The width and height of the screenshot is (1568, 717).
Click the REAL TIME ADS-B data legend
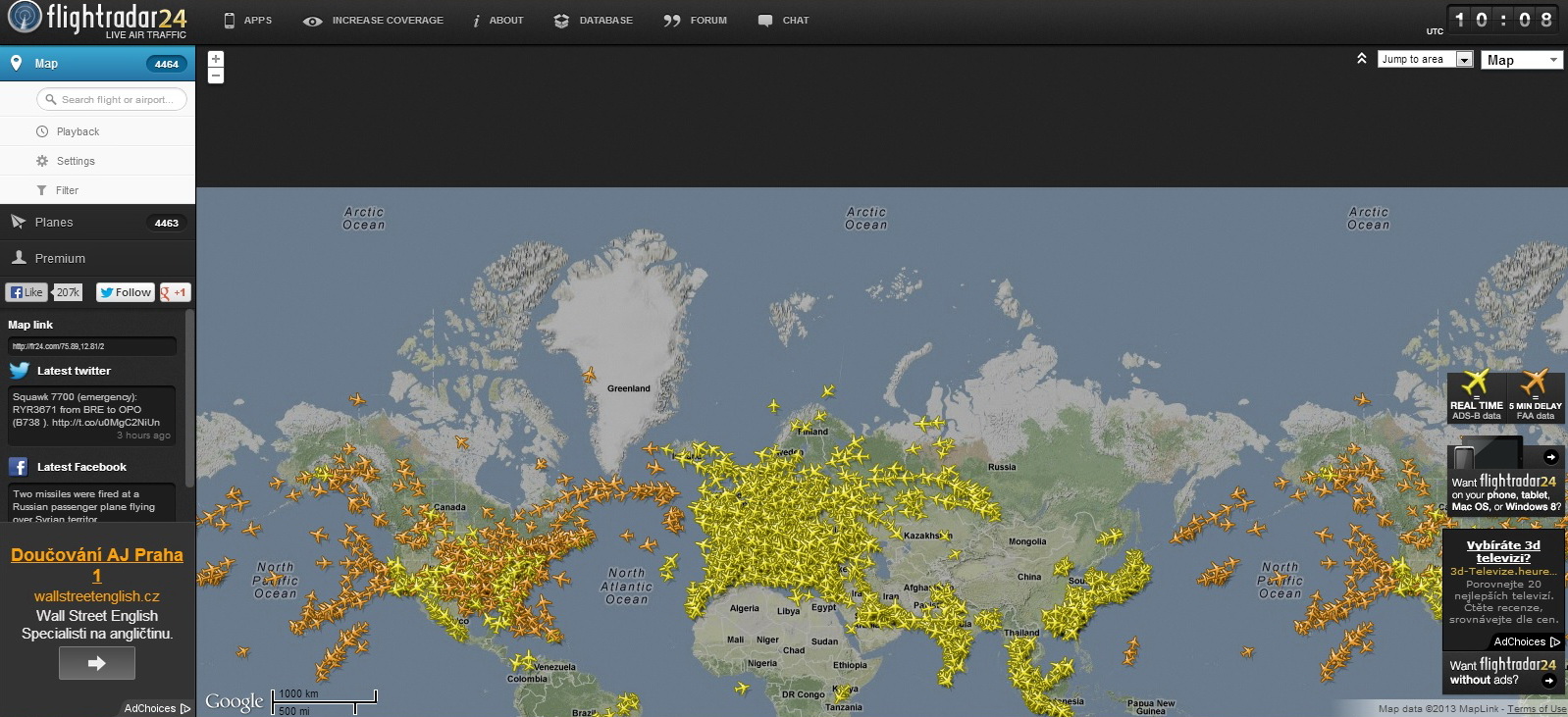point(1477,396)
